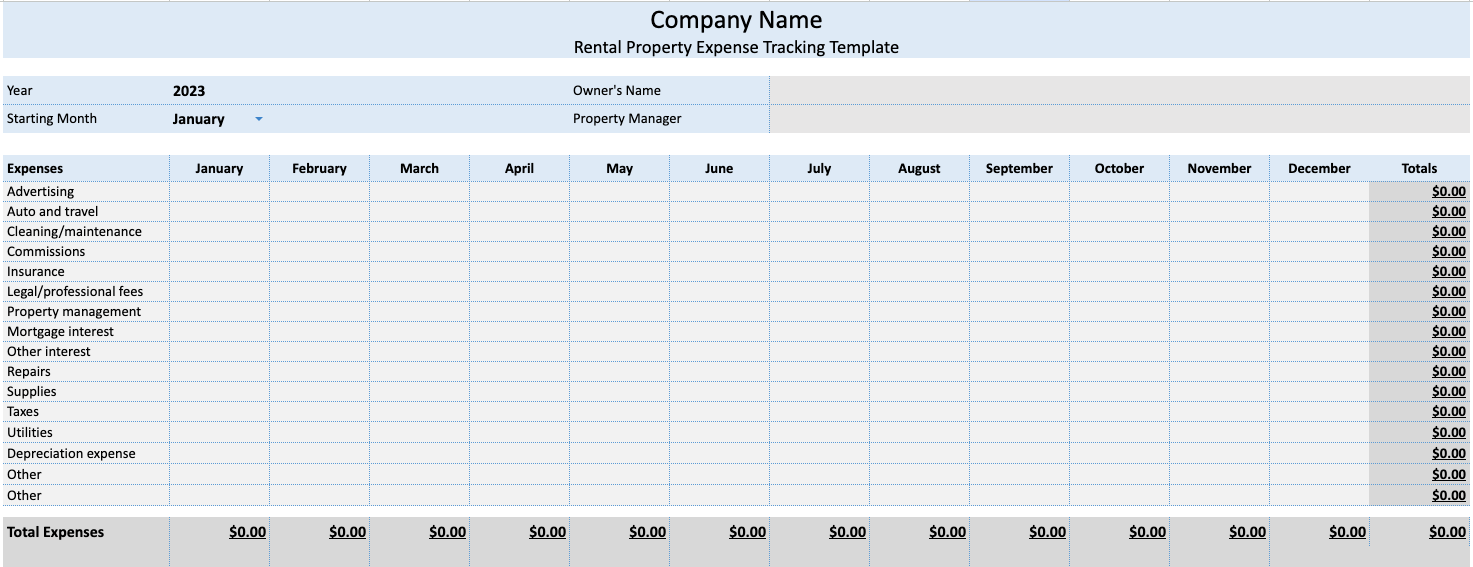Select the Insurance cell under March
This screenshot has width=1473, height=567.
[x=419, y=271]
